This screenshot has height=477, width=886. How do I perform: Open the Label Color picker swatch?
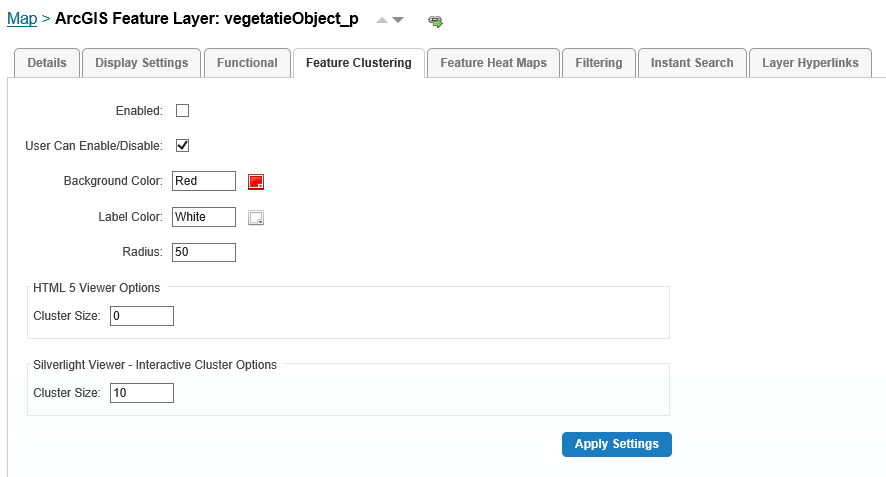[256, 218]
